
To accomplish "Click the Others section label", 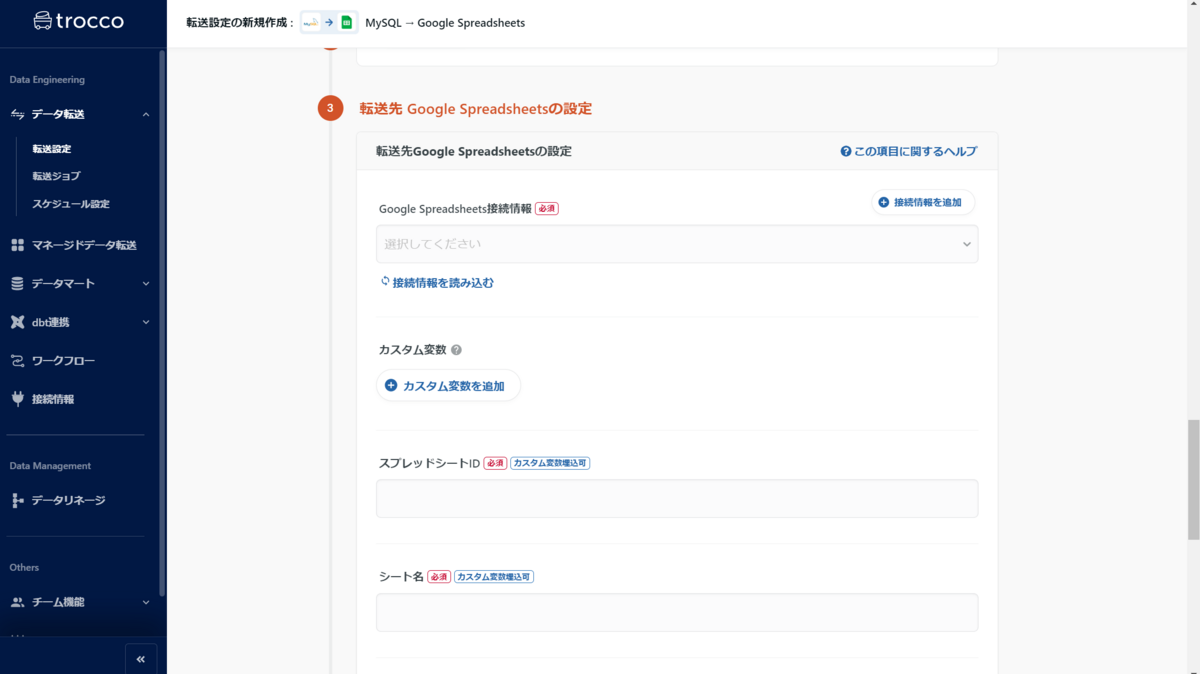I will 24,567.
